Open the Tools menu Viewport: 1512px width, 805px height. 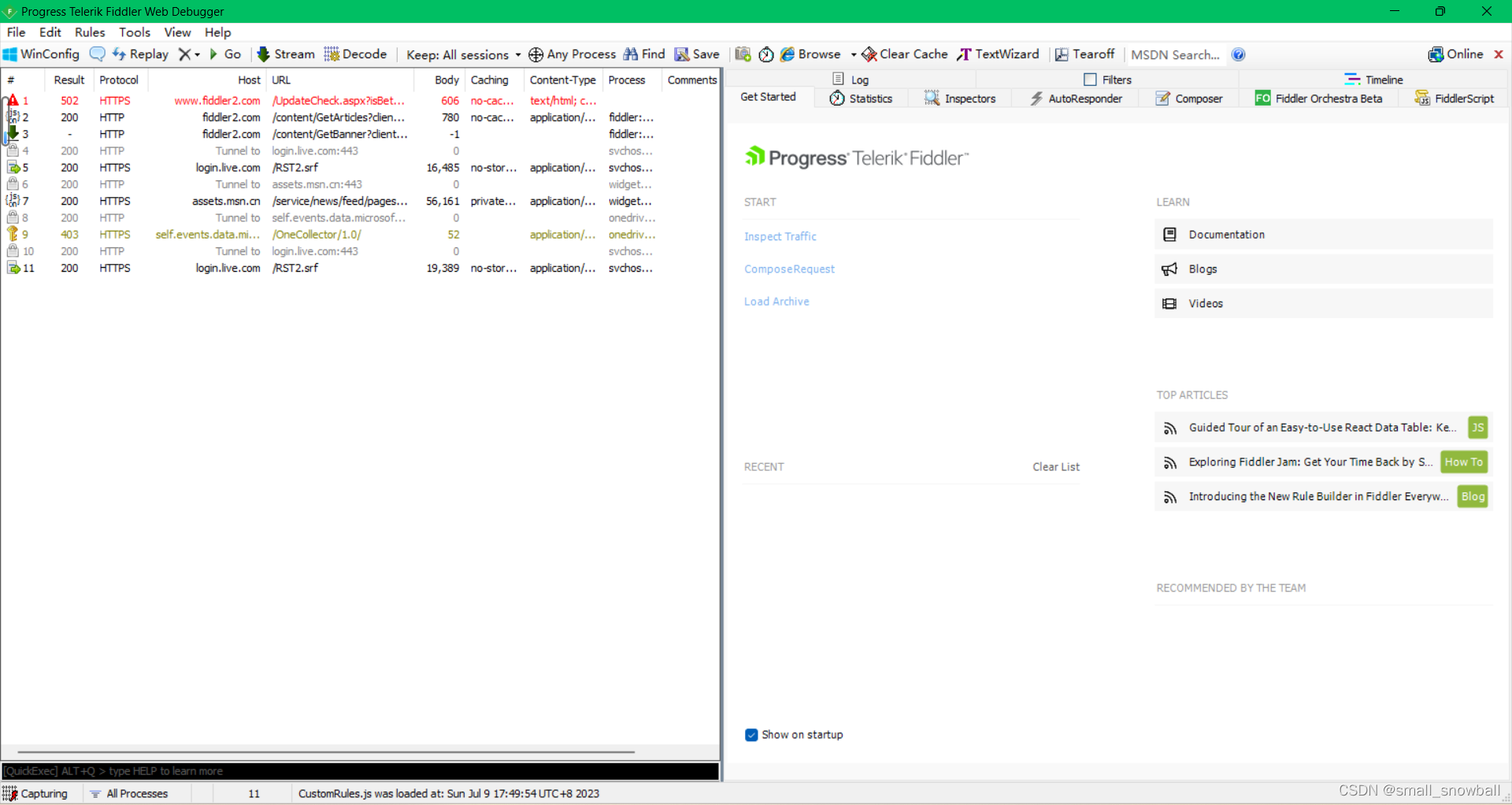[x=135, y=32]
